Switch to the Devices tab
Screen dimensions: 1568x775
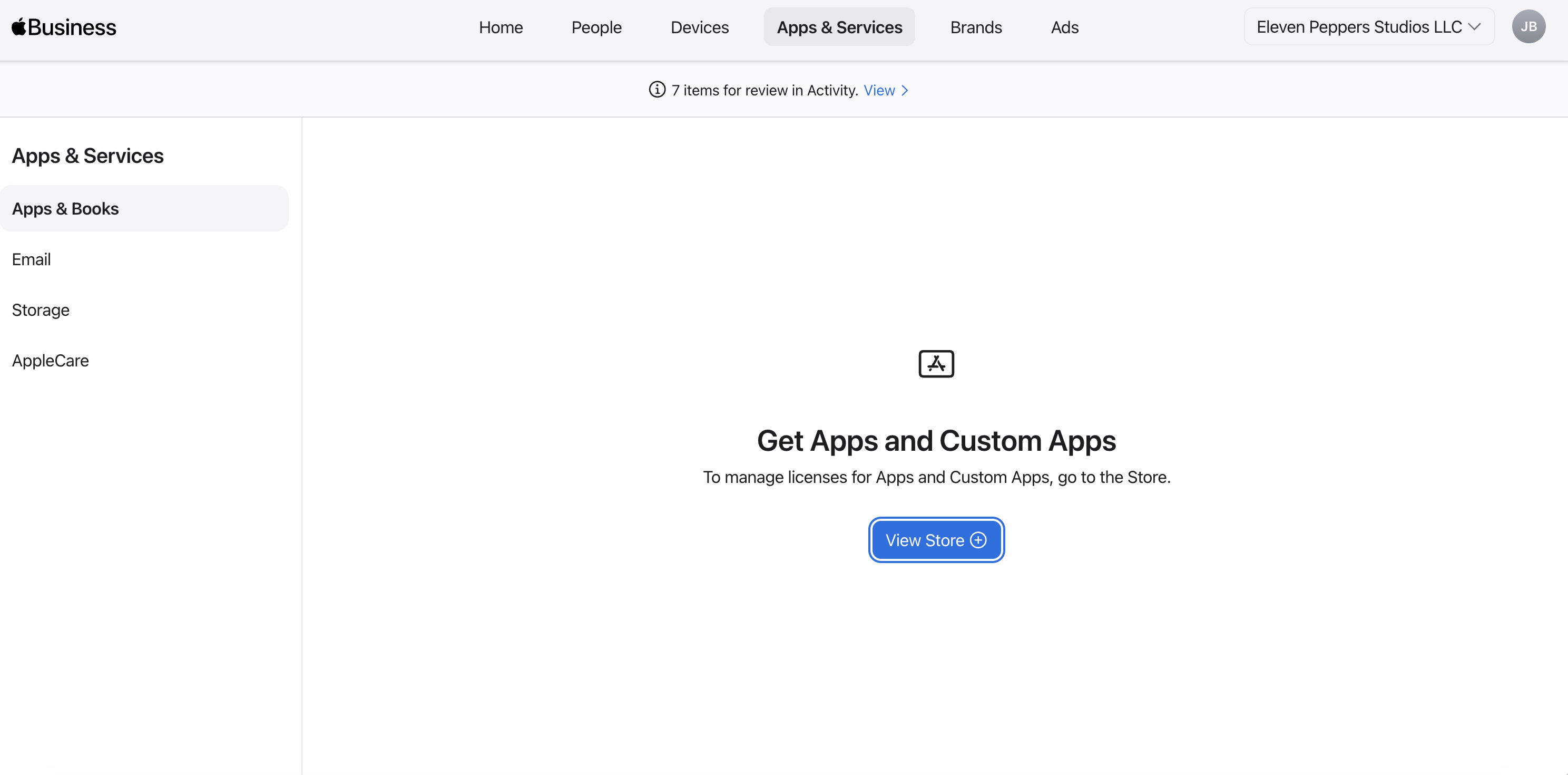(x=699, y=27)
